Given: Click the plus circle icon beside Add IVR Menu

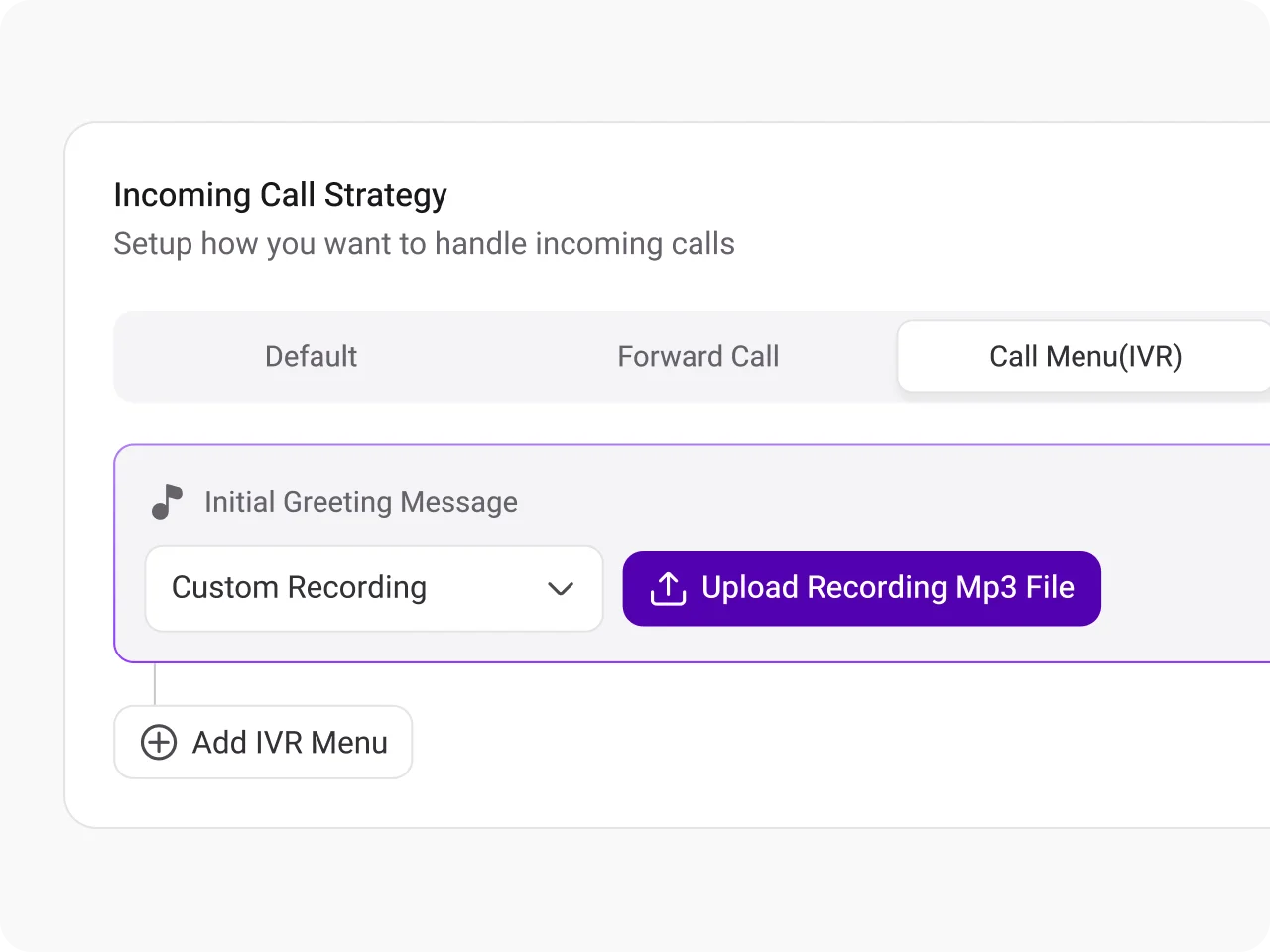Looking at the screenshot, I should (159, 742).
